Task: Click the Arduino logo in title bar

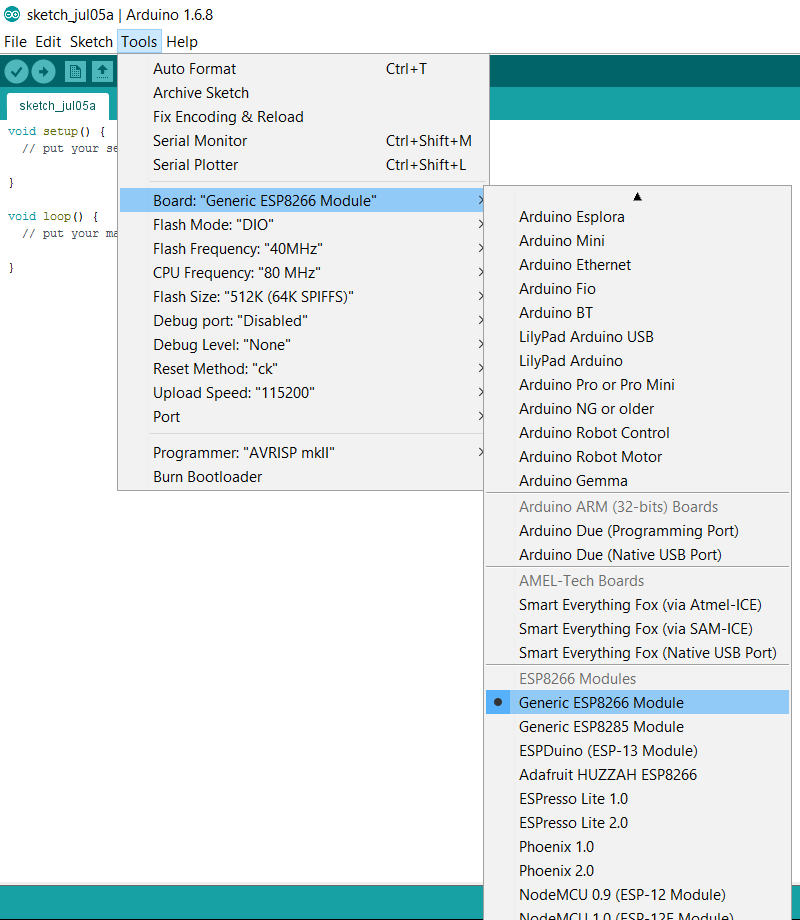Action: point(12,15)
